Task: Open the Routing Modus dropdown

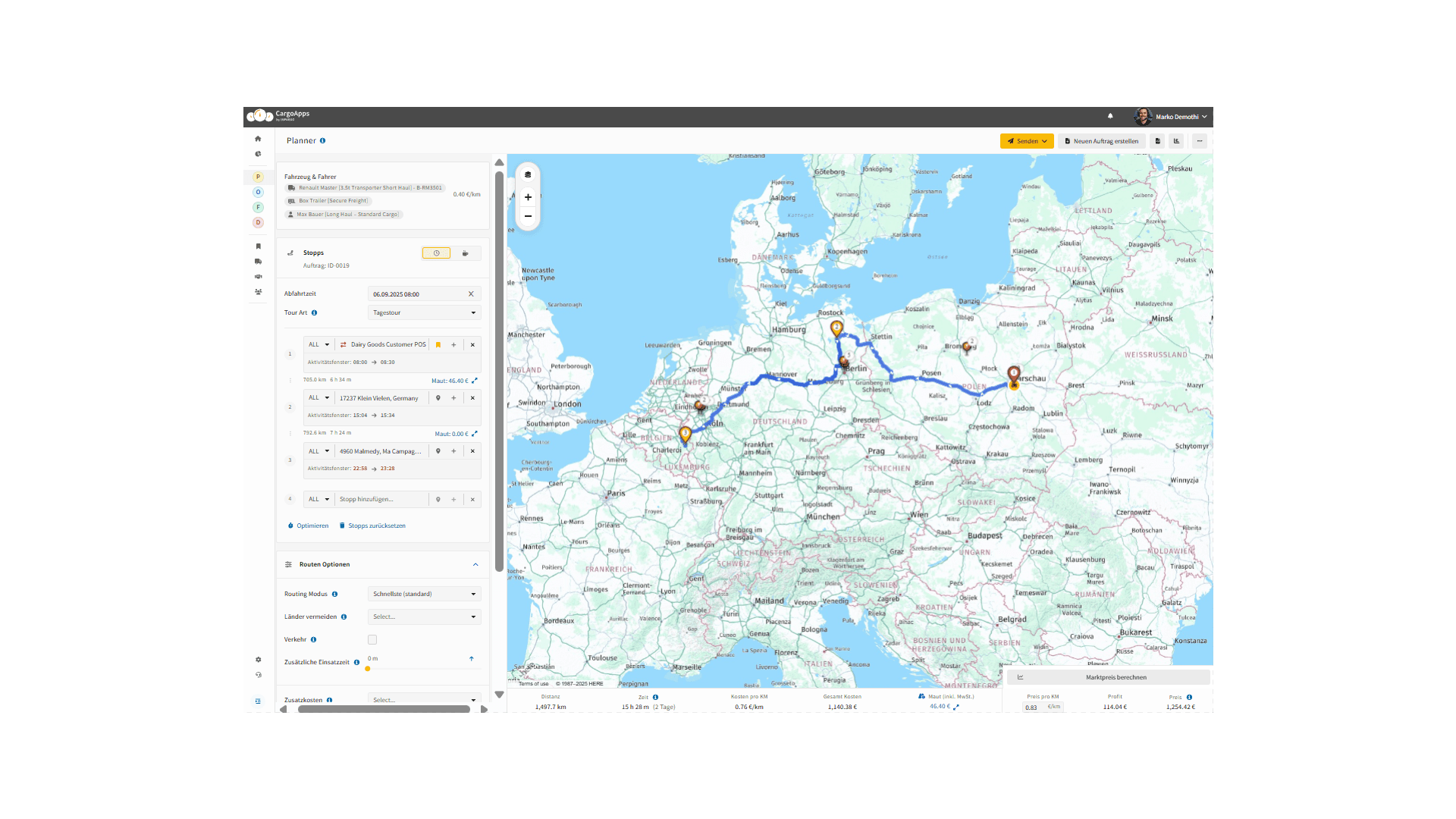Action: coord(424,594)
